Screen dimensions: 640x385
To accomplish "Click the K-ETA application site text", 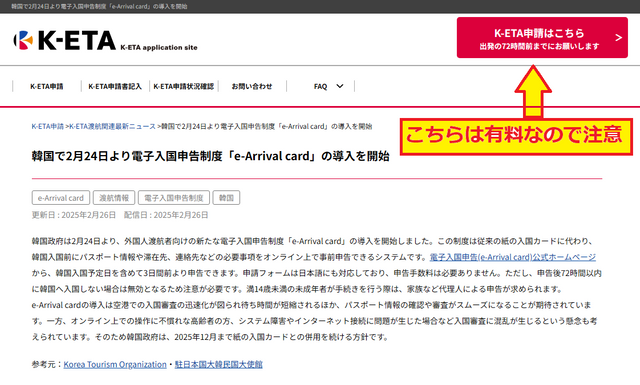I will point(159,47).
